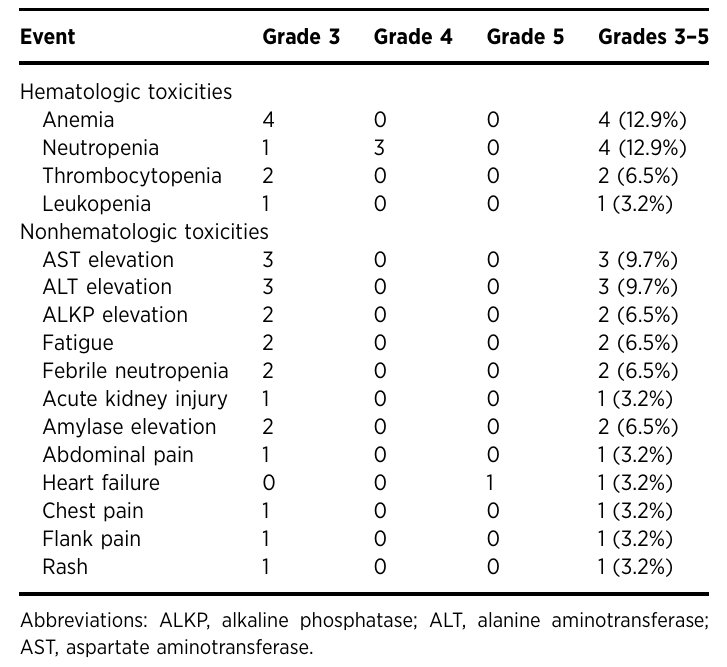Screen dimensions: 727x667
Task: Select the Nonhematologic toxicities section heading
Action: click(x=144, y=231)
